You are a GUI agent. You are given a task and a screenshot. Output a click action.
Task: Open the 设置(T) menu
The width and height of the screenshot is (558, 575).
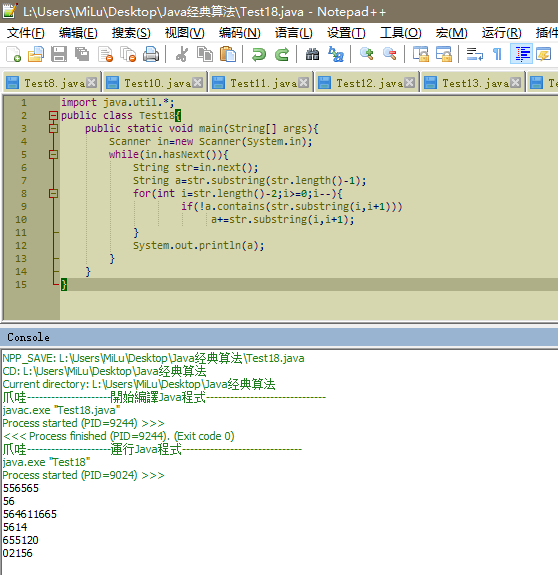pos(346,33)
